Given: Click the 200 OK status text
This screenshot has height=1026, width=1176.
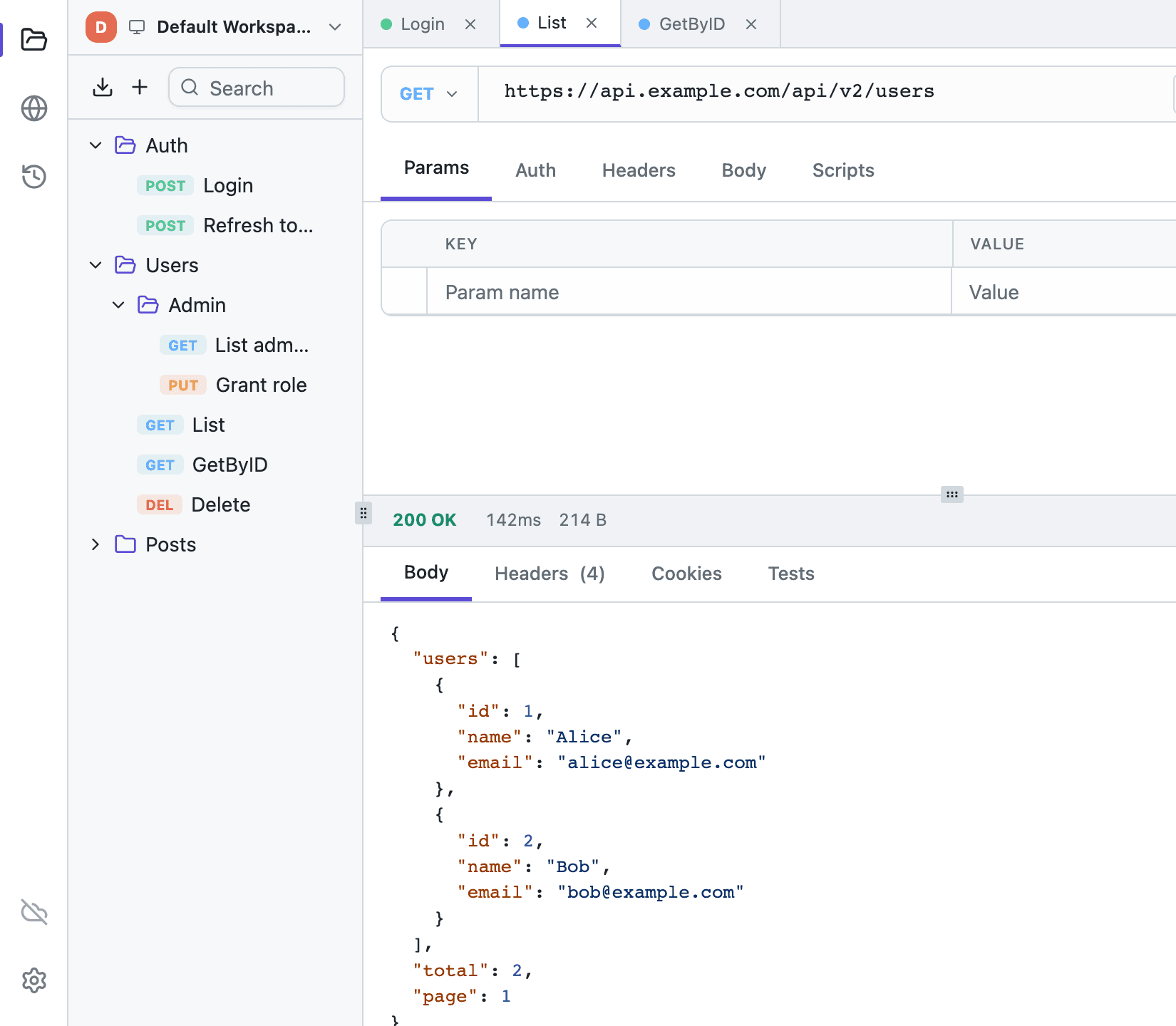Looking at the screenshot, I should [425, 520].
